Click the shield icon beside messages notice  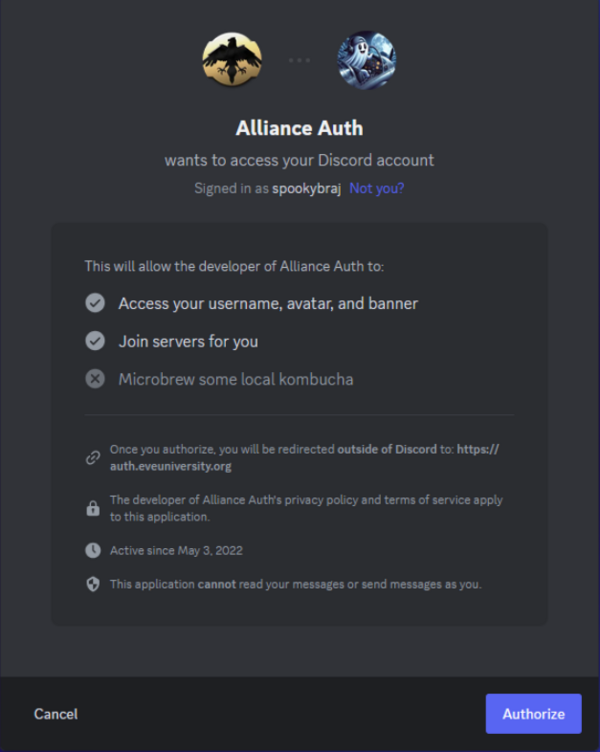pos(93,584)
